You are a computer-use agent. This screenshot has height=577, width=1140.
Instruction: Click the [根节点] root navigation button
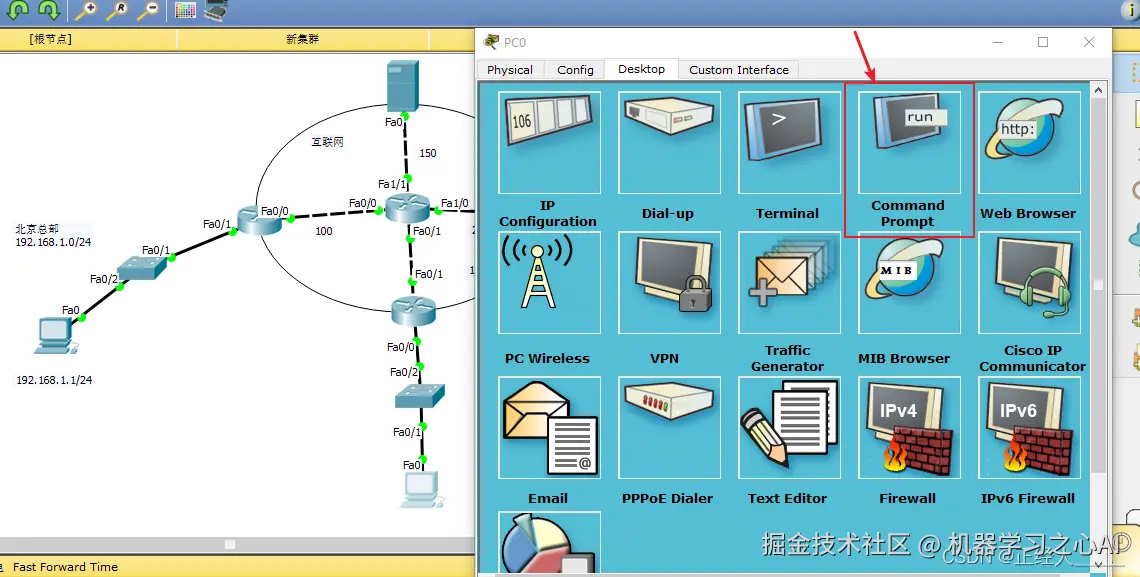(x=50, y=39)
